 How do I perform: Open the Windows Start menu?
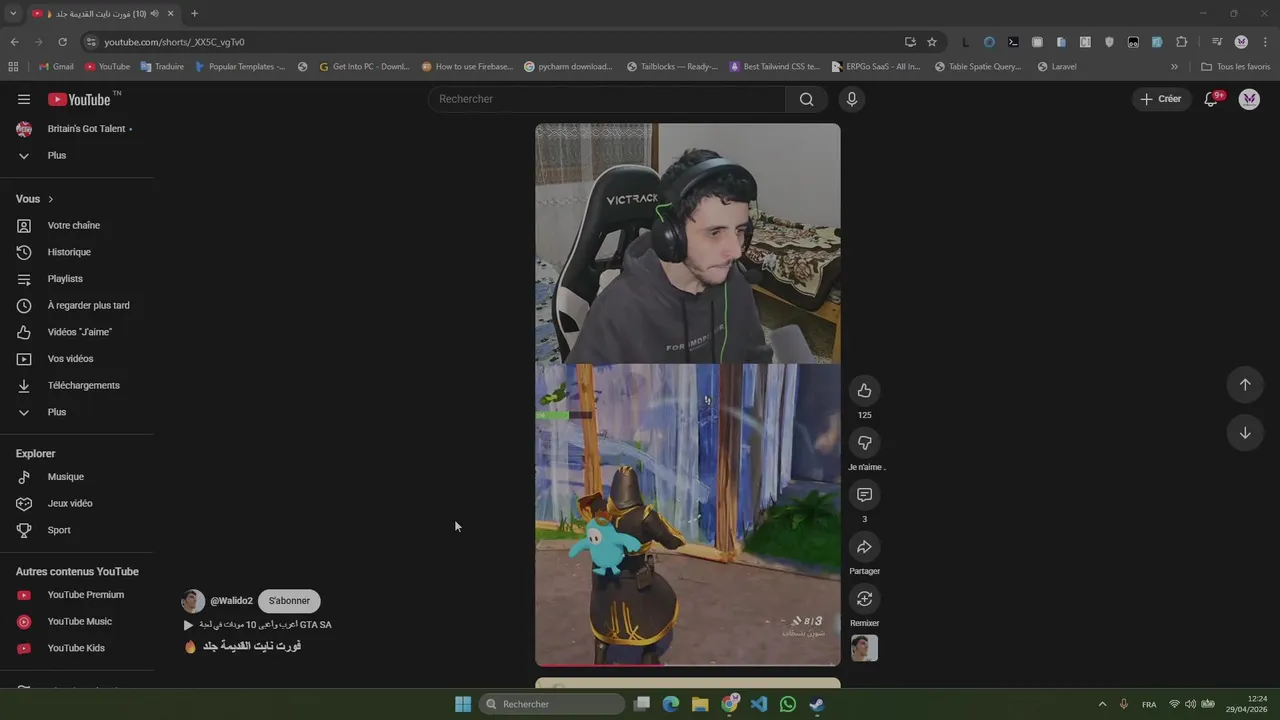pyautogui.click(x=463, y=704)
